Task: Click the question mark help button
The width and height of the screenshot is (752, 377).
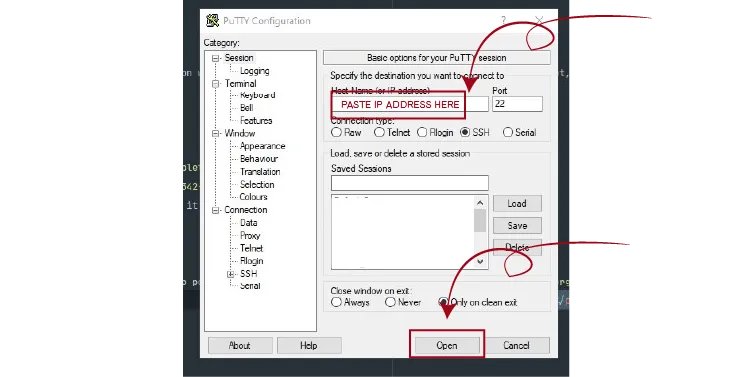Action: tap(503, 20)
